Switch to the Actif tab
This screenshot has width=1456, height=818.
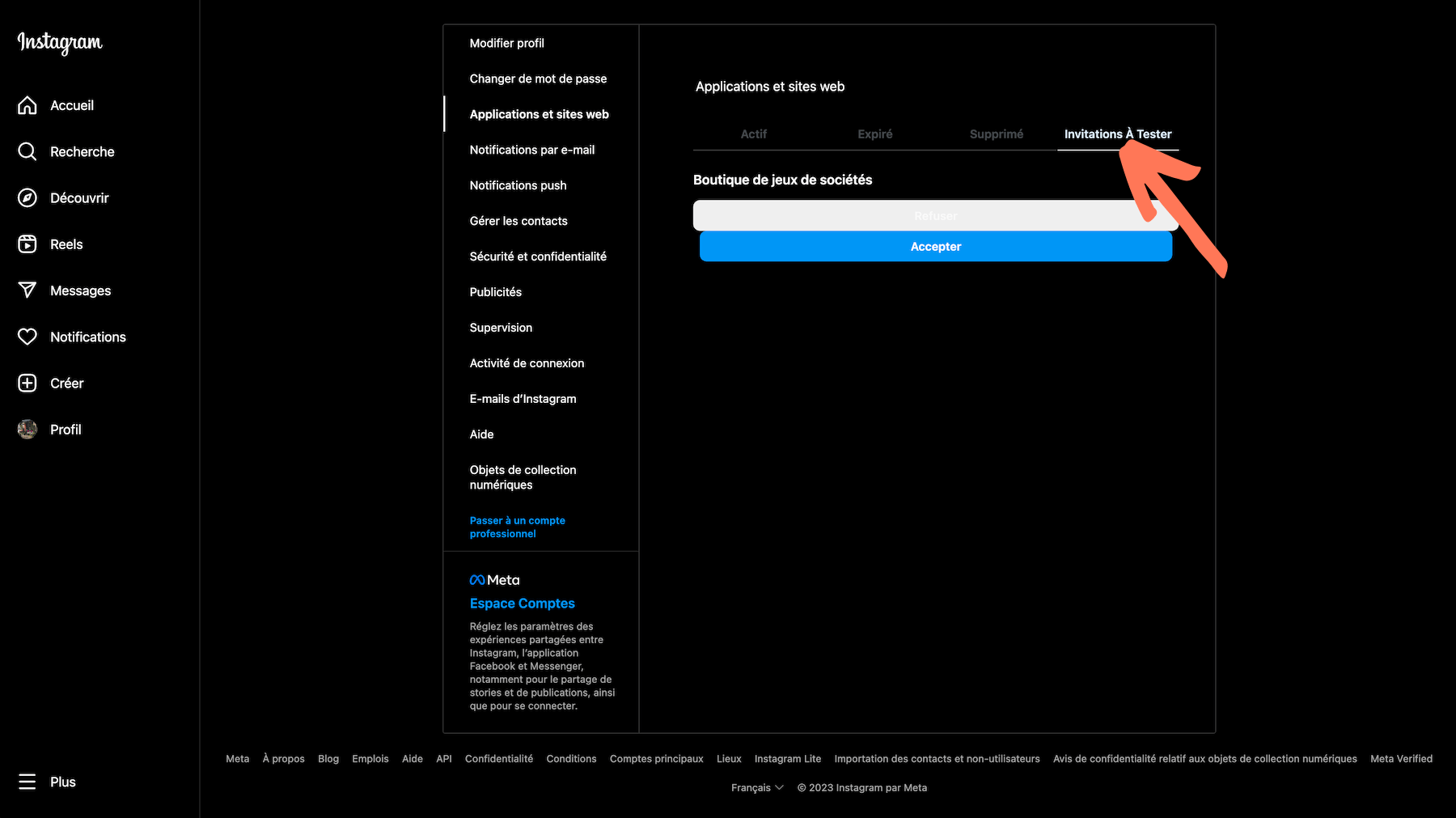[x=754, y=134]
